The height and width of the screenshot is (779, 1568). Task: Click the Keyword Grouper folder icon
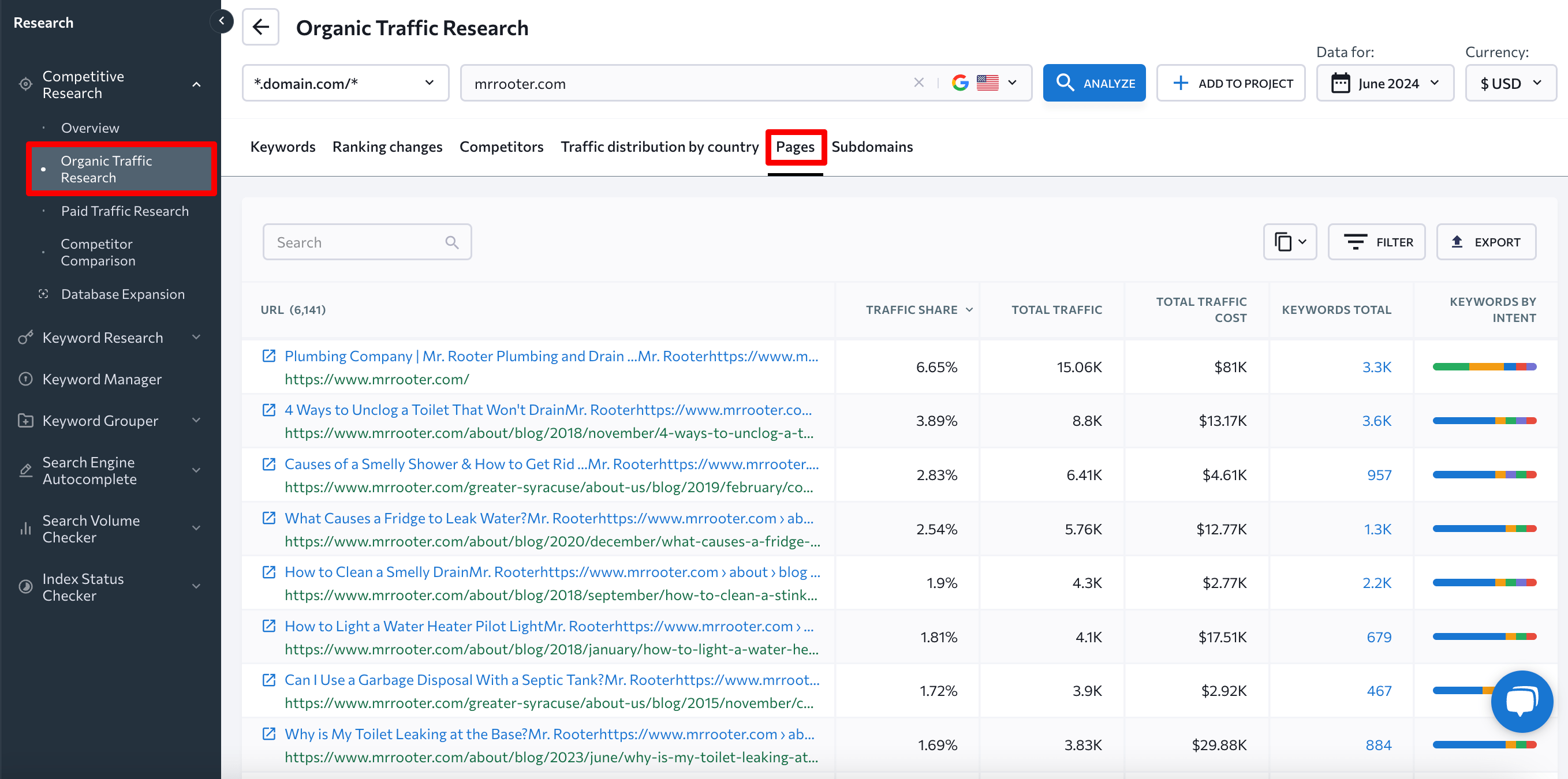coord(25,421)
